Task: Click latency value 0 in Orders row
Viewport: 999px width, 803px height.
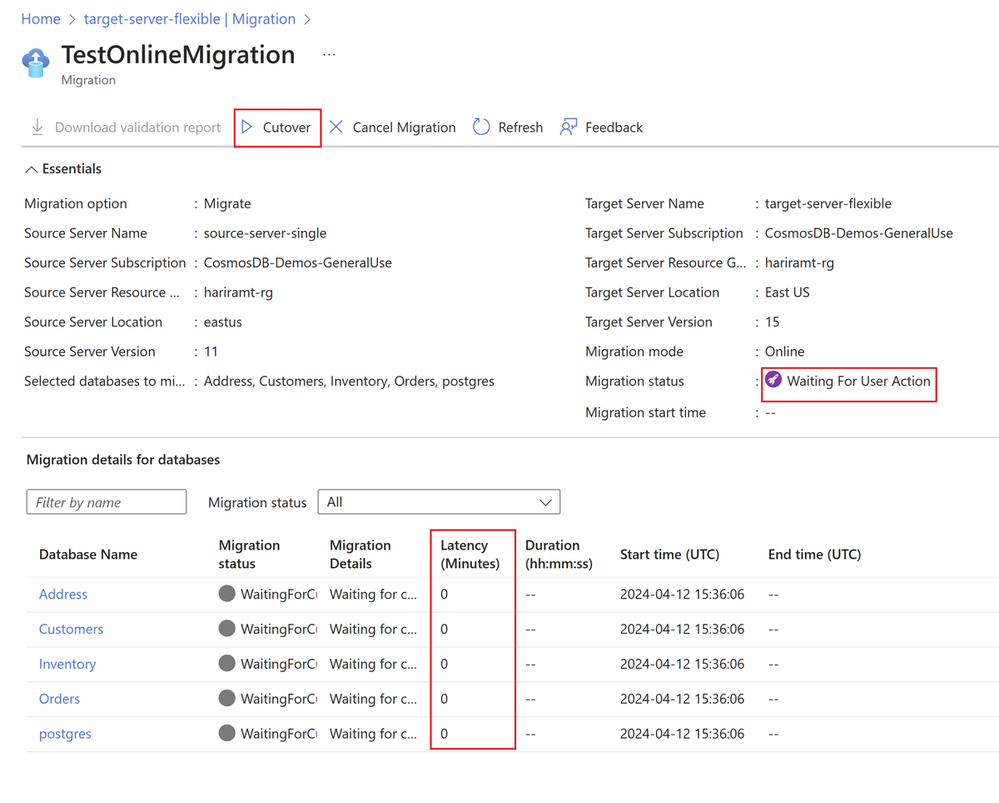Action: pos(444,699)
